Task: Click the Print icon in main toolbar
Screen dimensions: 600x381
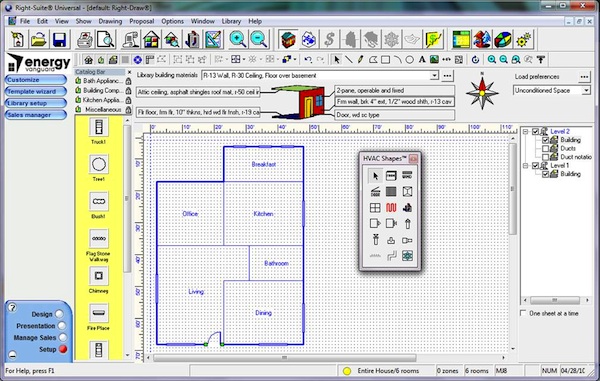Action: [85, 39]
